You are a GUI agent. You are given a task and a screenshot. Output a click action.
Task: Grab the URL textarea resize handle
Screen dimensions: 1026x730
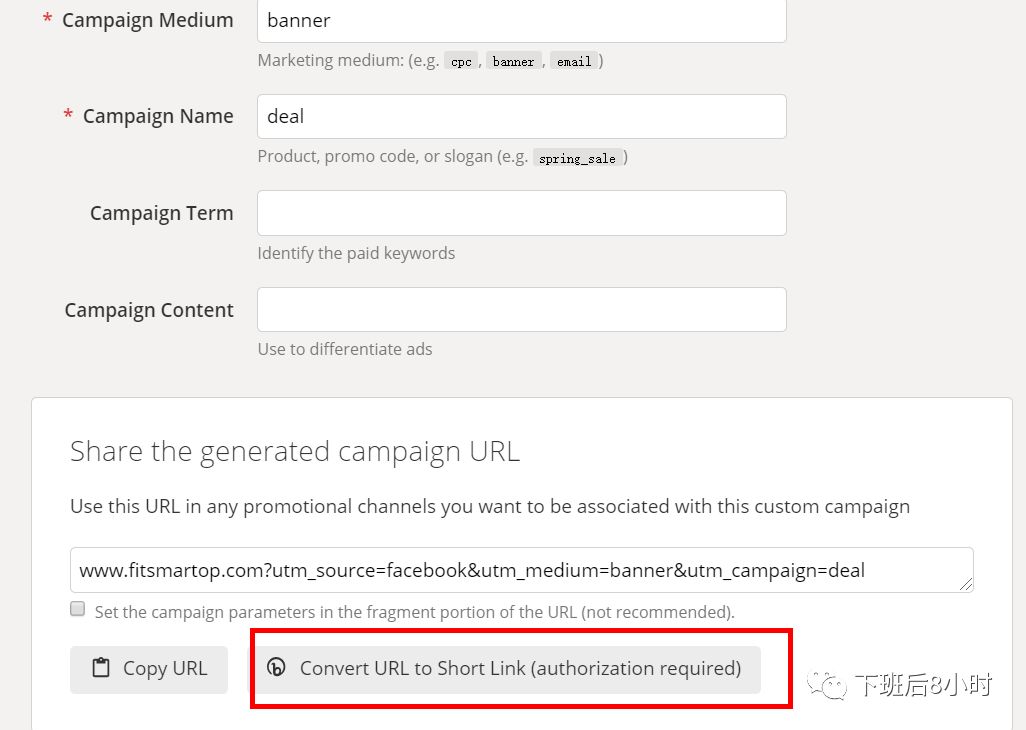(x=966, y=585)
